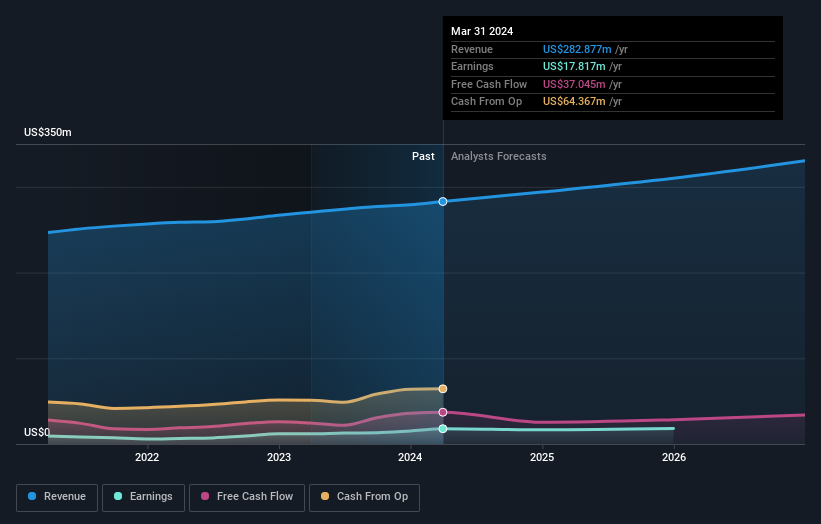
Task: Click the Analysts Forecasts label
Action: tap(498, 157)
